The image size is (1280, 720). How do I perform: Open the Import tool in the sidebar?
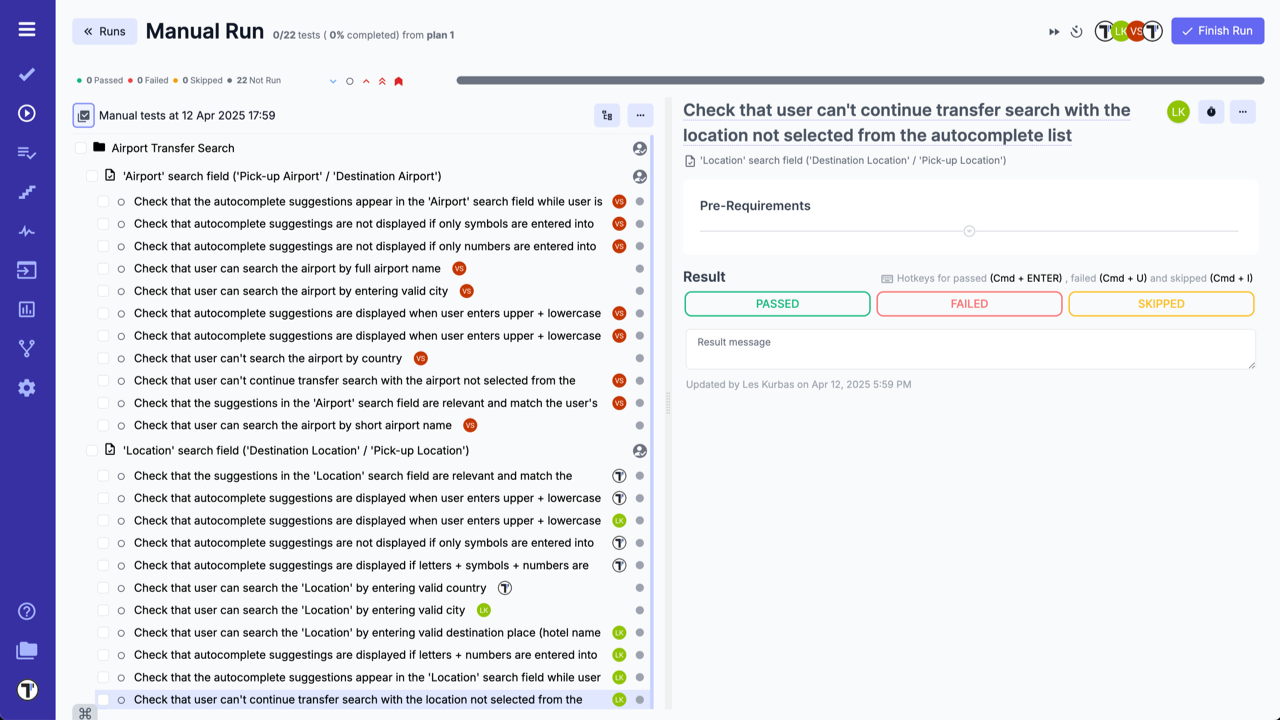pyautogui.click(x=26, y=270)
